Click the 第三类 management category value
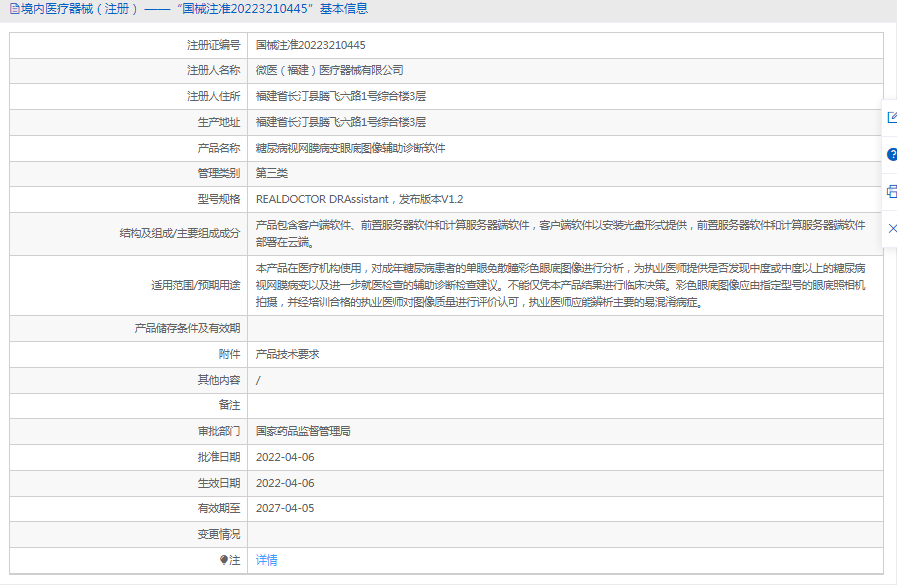897x587 pixels. (x=272, y=173)
